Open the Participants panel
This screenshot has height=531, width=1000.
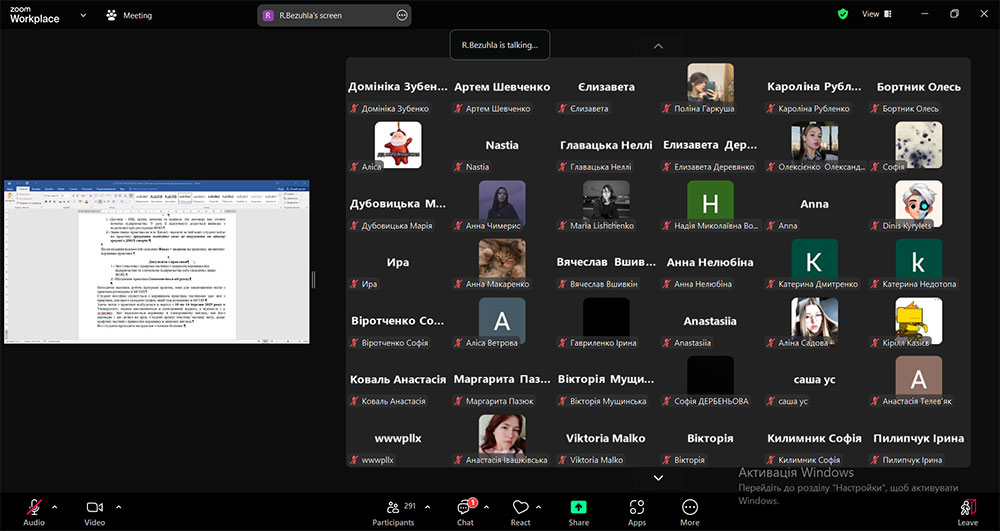pyautogui.click(x=393, y=513)
